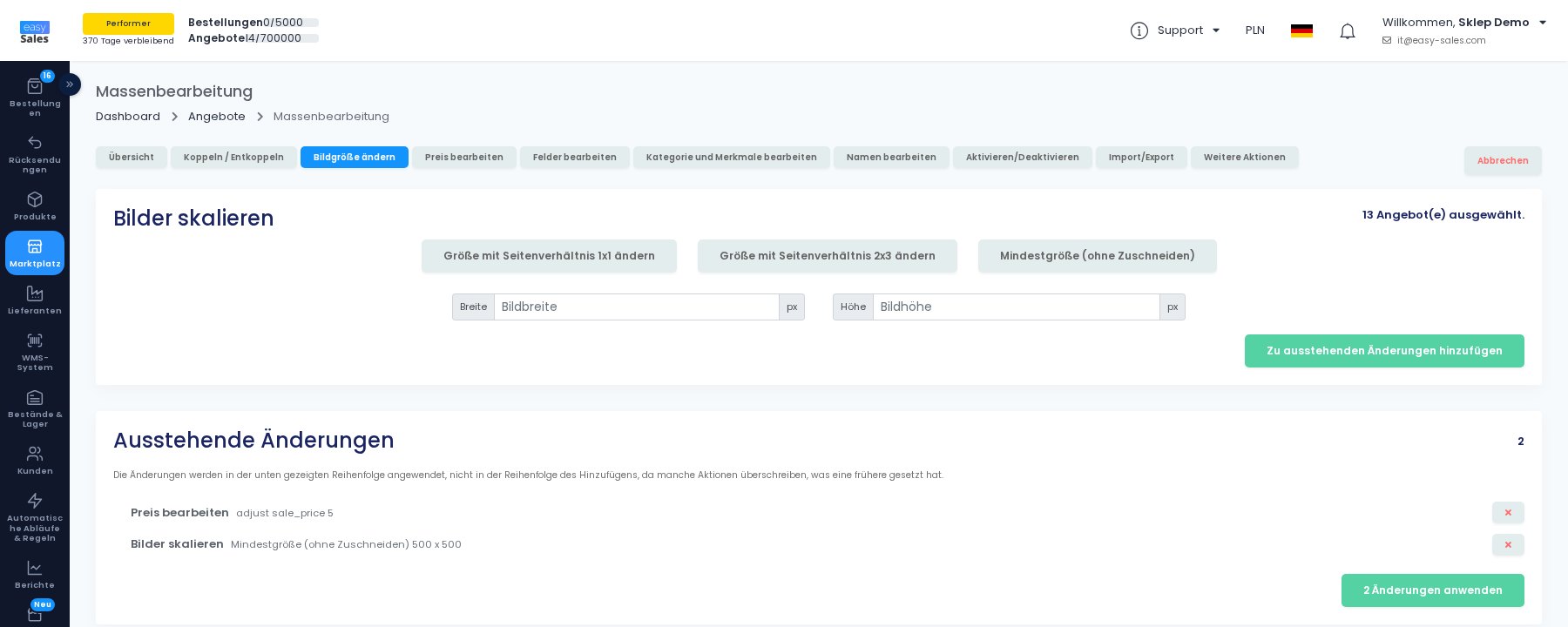Go to Rücksendungen returns section

(x=35, y=153)
